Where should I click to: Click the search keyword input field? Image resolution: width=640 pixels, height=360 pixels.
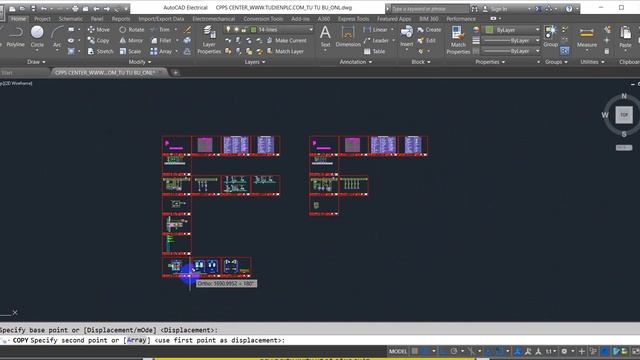pos(430,9)
